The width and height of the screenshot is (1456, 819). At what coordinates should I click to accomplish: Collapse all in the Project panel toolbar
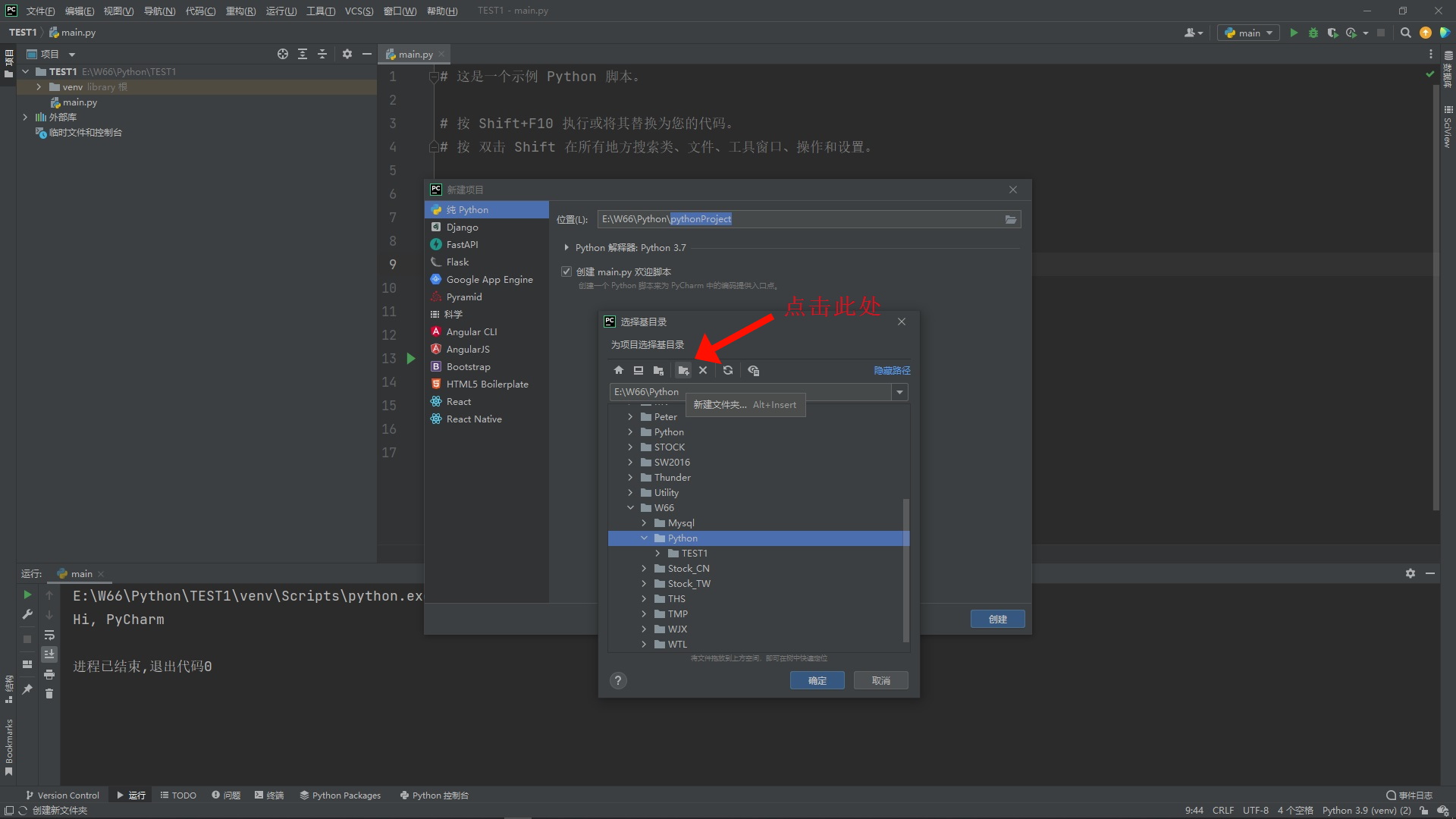[322, 54]
